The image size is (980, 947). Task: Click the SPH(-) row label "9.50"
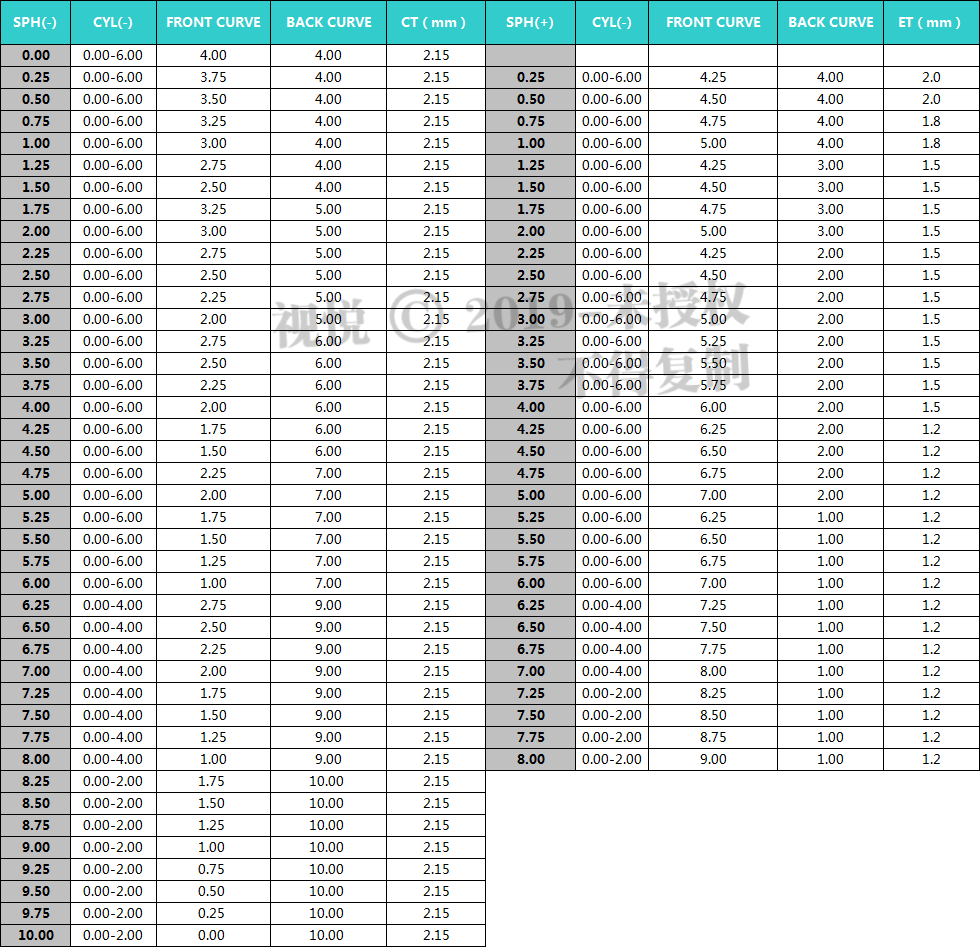coord(36,892)
